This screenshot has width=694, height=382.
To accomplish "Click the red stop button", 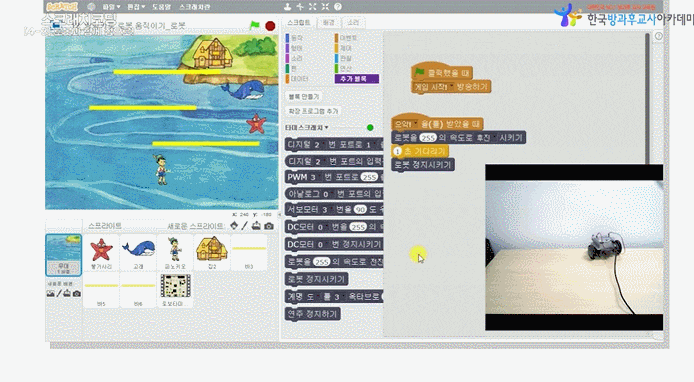I will (270, 26).
